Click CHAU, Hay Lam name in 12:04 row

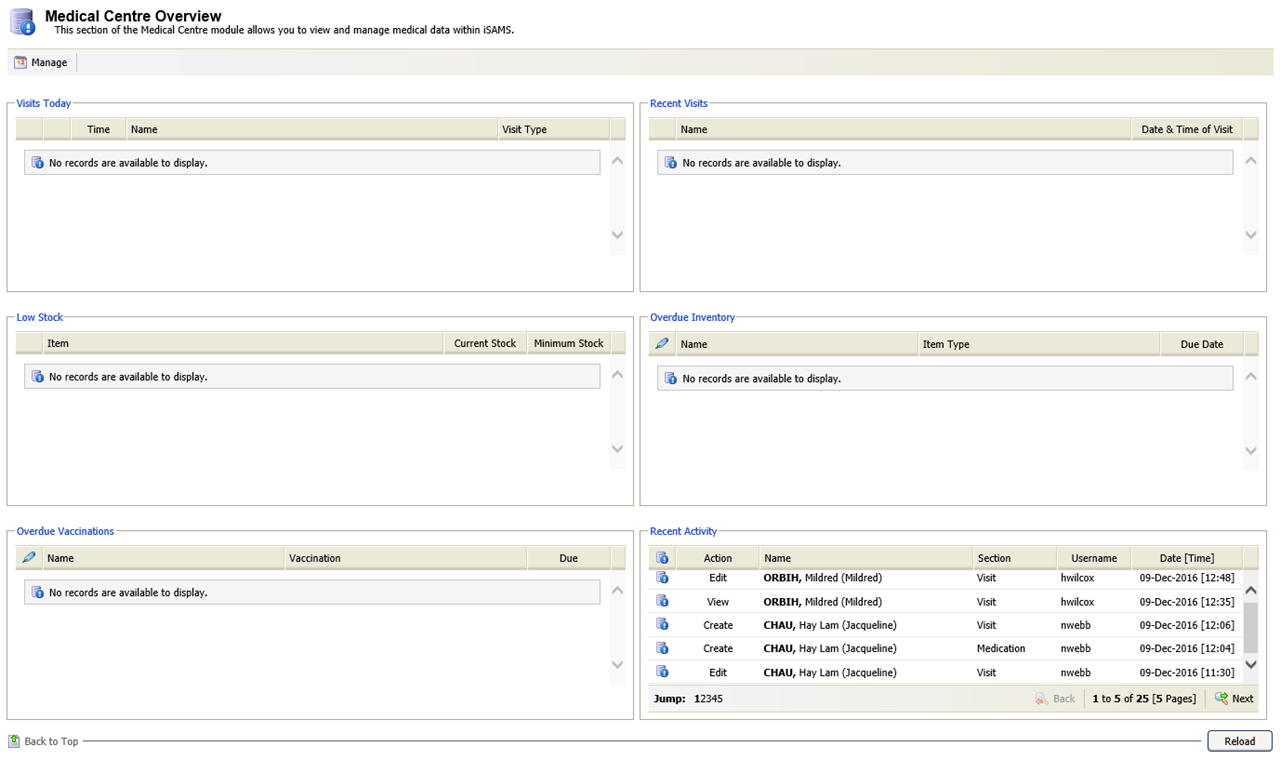pos(830,648)
